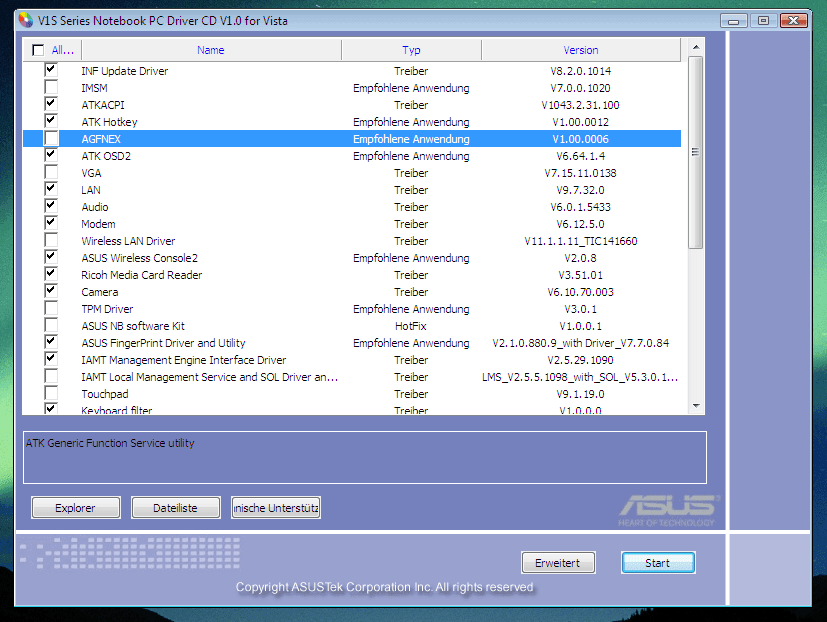This screenshot has height=622, width=827.
Task: Select the ASUS Wireless Console2 row name
Action: click(140, 257)
